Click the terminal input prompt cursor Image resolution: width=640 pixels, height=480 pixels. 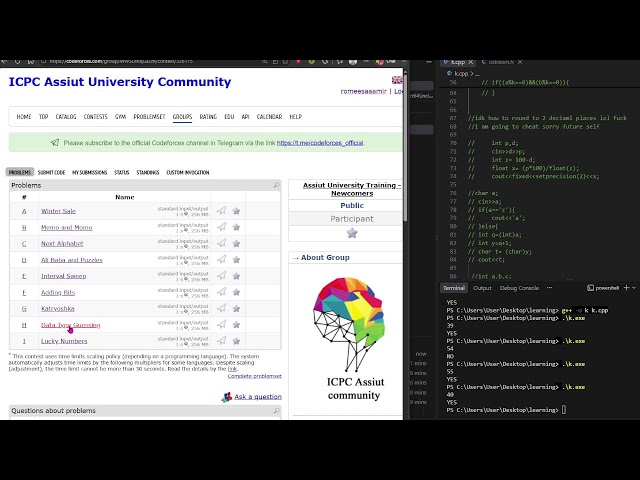coord(564,410)
